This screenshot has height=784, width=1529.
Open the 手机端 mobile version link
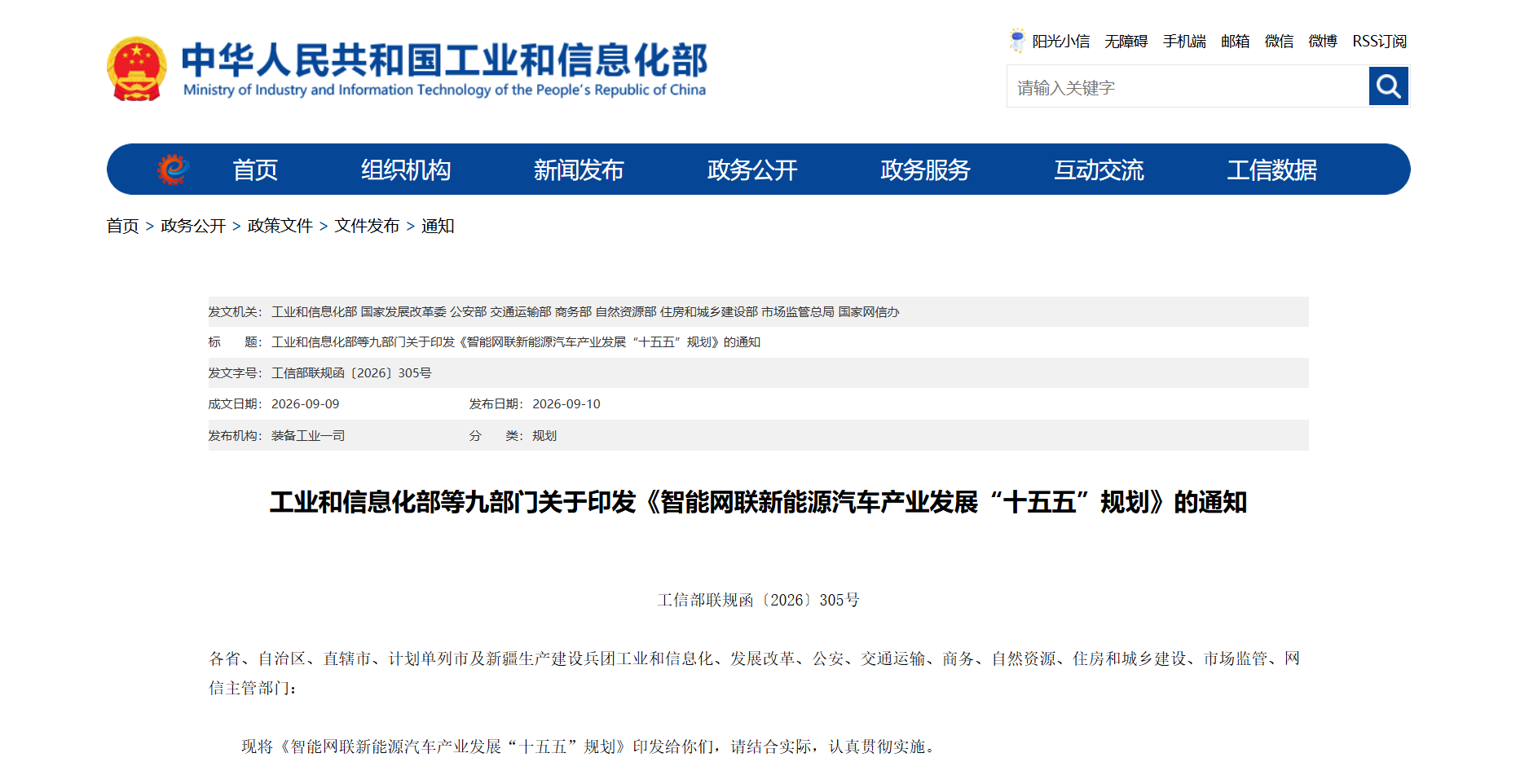1184,42
